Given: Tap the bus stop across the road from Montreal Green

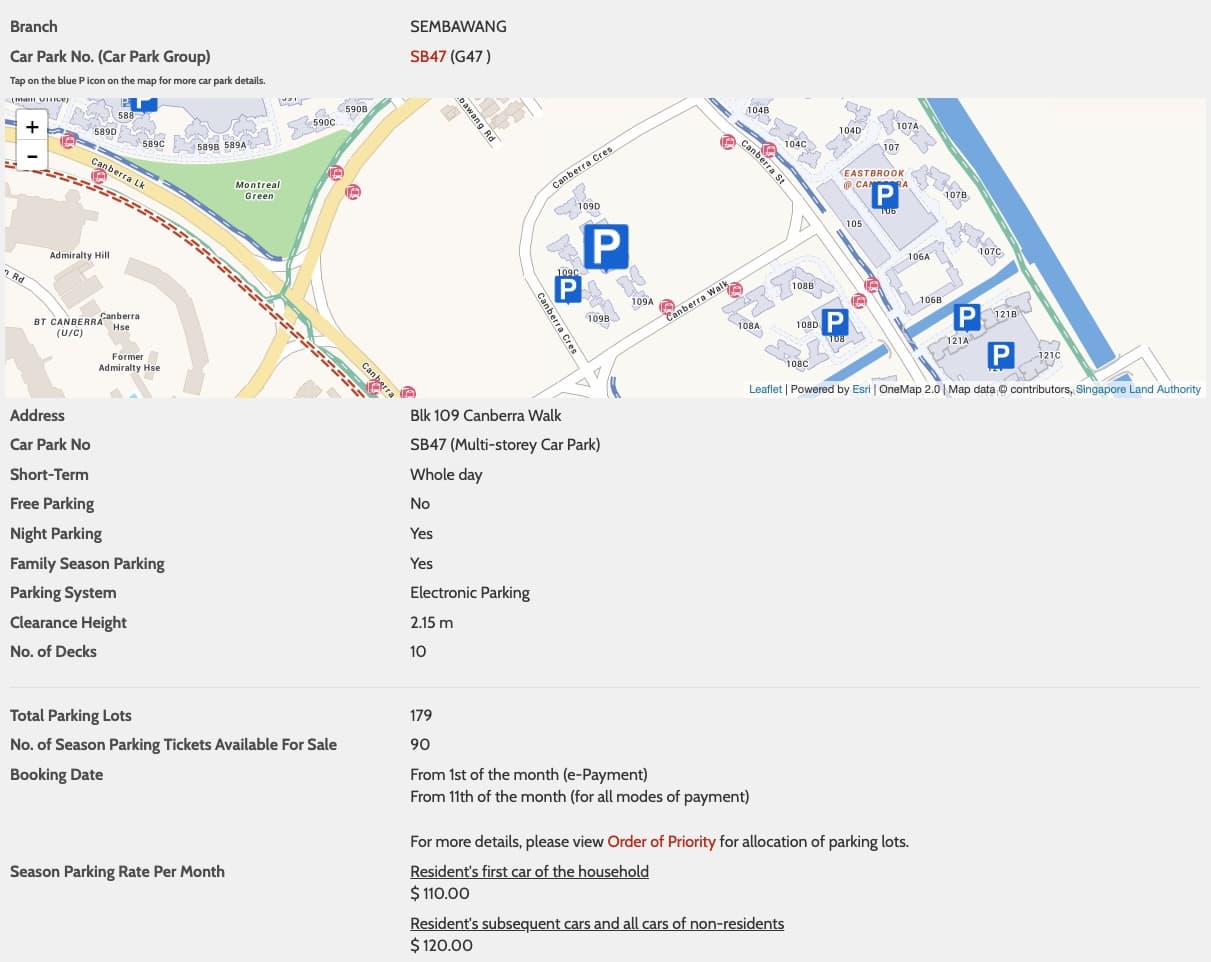Looking at the screenshot, I should tap(353, 192).
